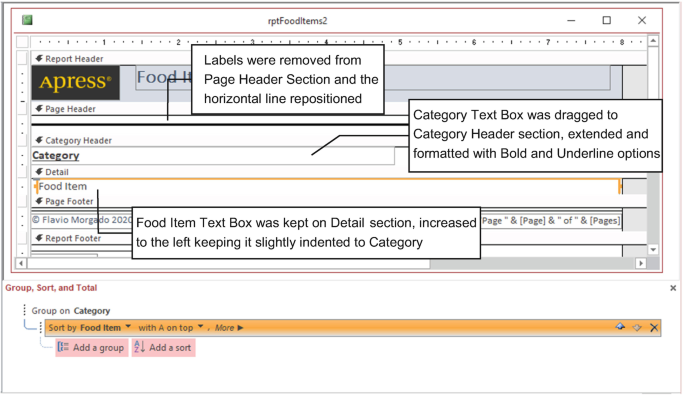Move the Food Item sort level down
The image size is (685, 396).
637,327
